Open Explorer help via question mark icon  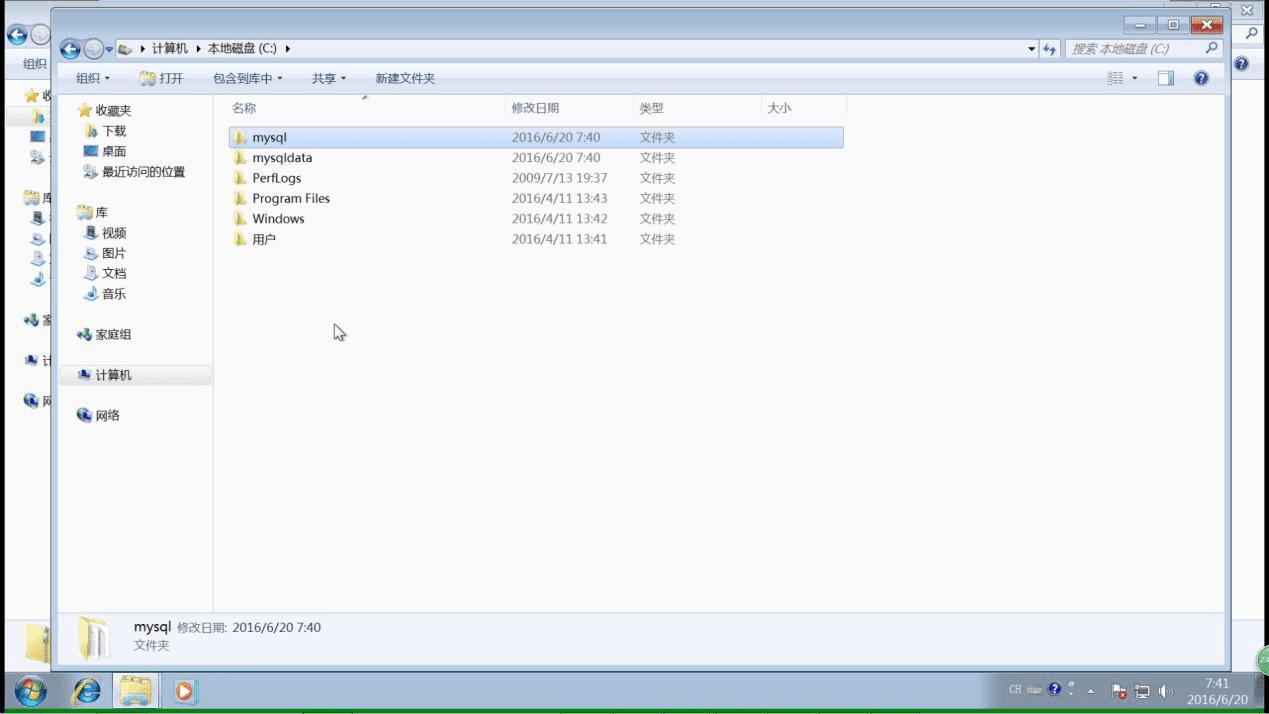coord(1199,78)
